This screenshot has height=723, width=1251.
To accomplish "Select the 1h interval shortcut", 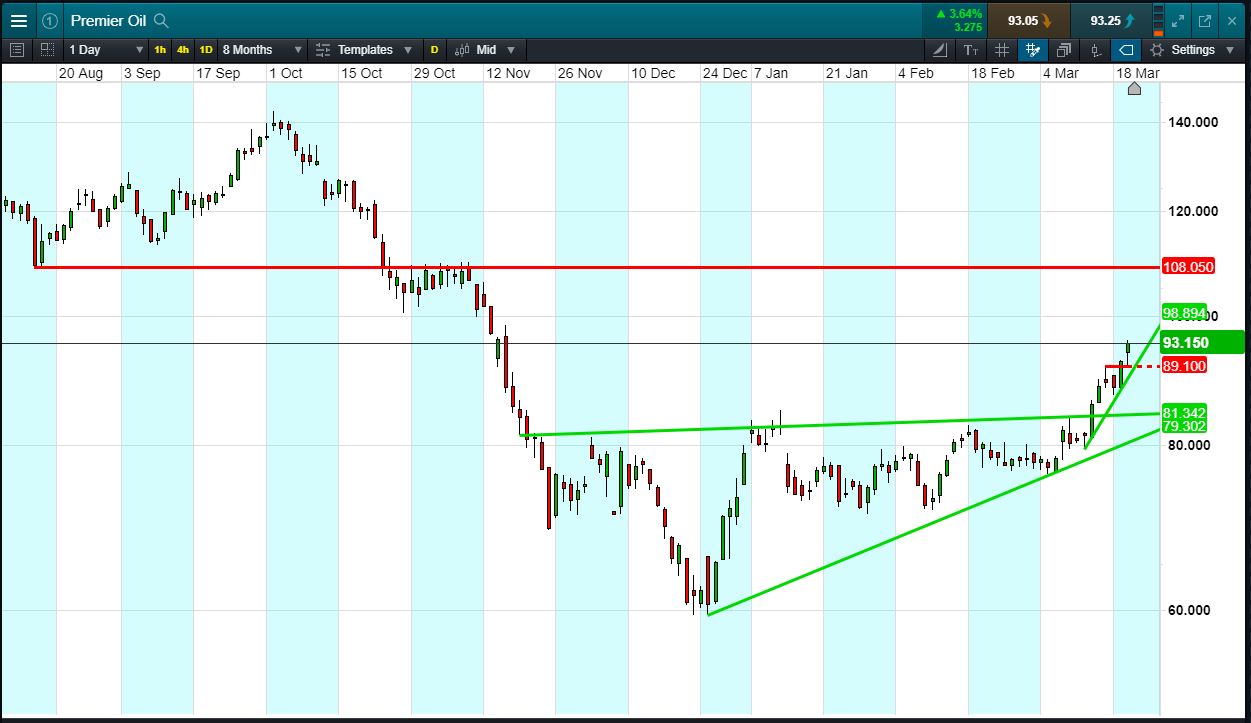I will (161, 49).
